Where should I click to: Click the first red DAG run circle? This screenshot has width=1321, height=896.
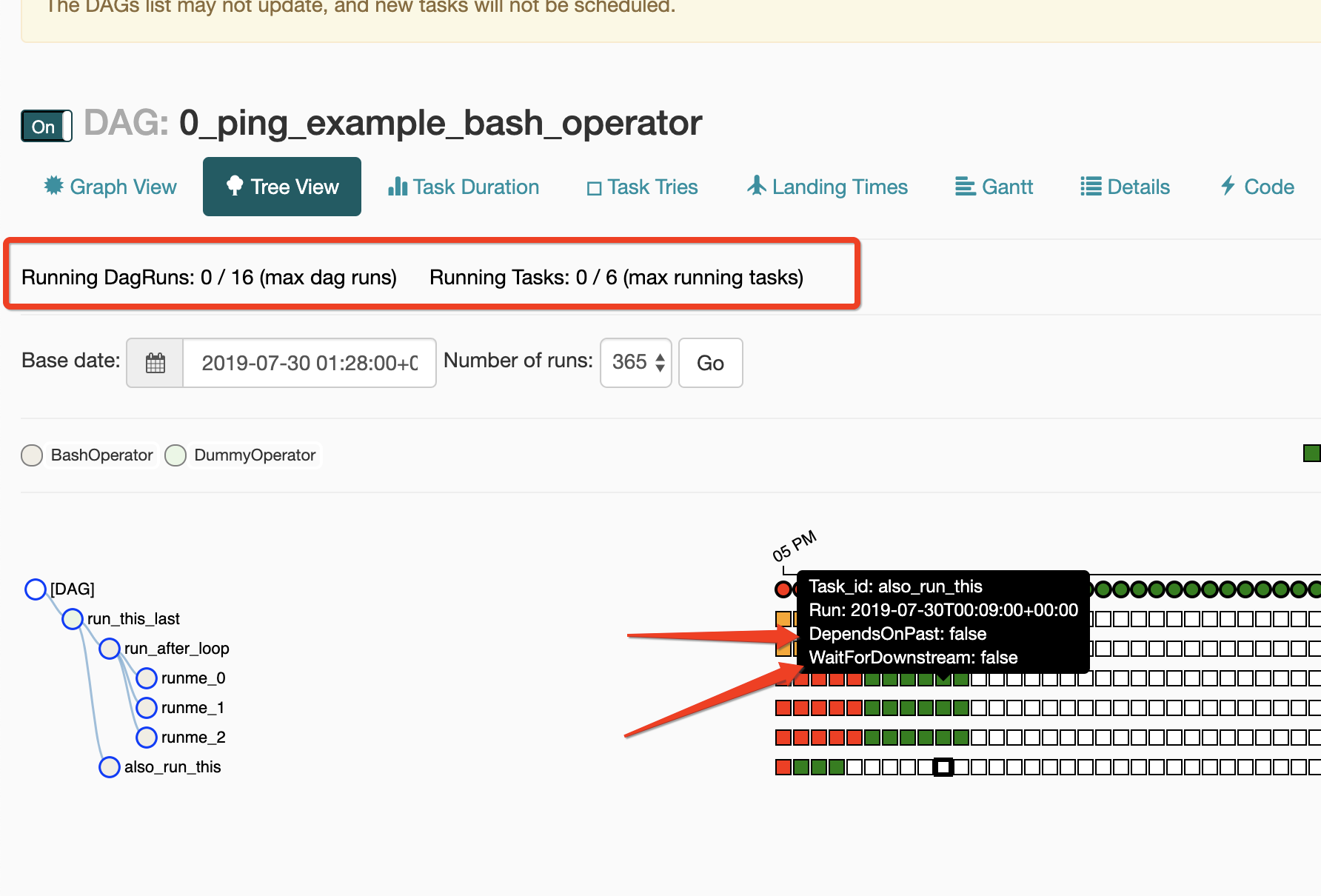click(x=783, y=589)
